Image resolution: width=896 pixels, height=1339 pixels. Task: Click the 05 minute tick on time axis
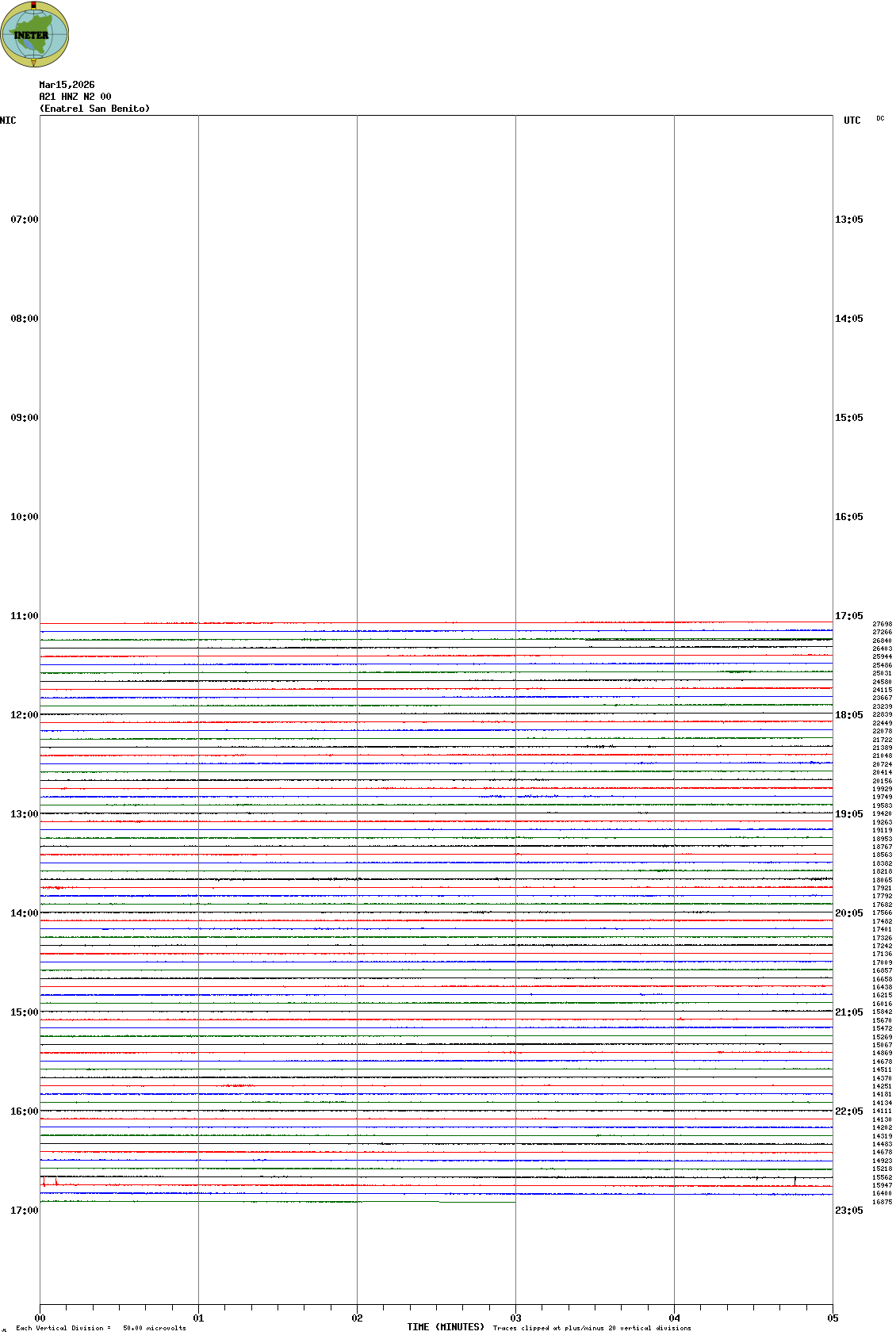pyautogui.click(x=833, y=1318)
